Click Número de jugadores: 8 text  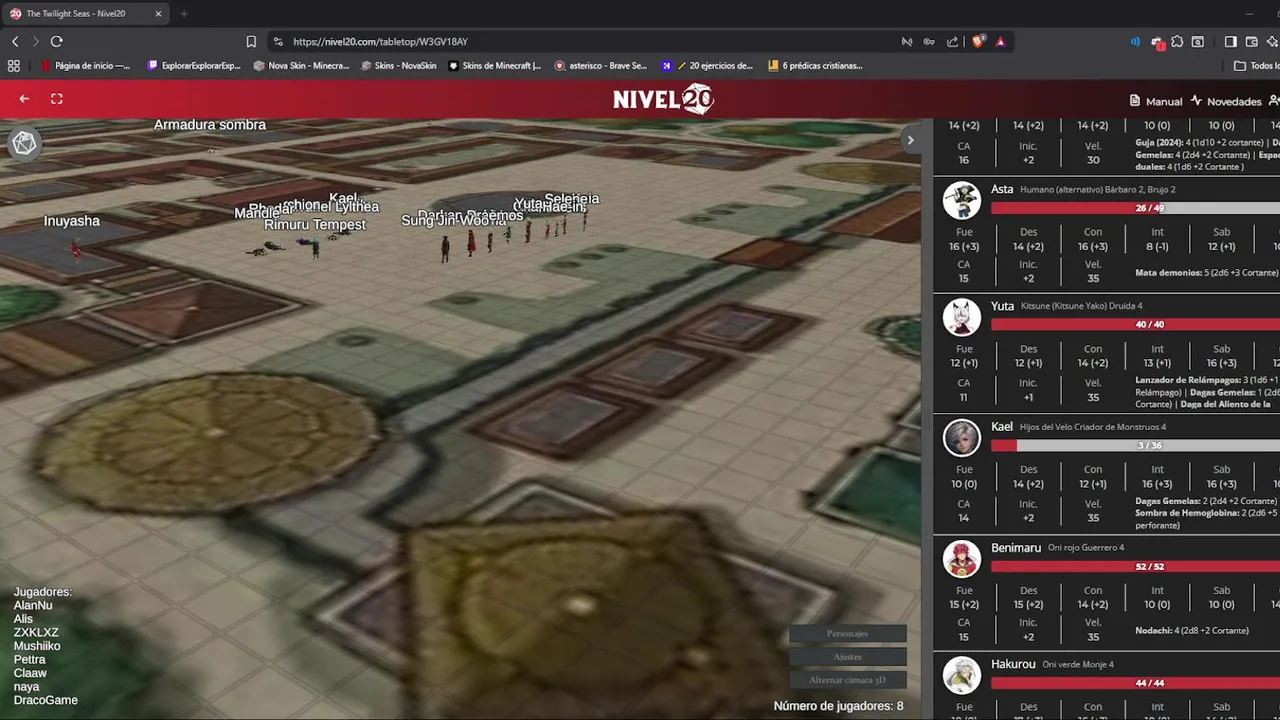838,706
